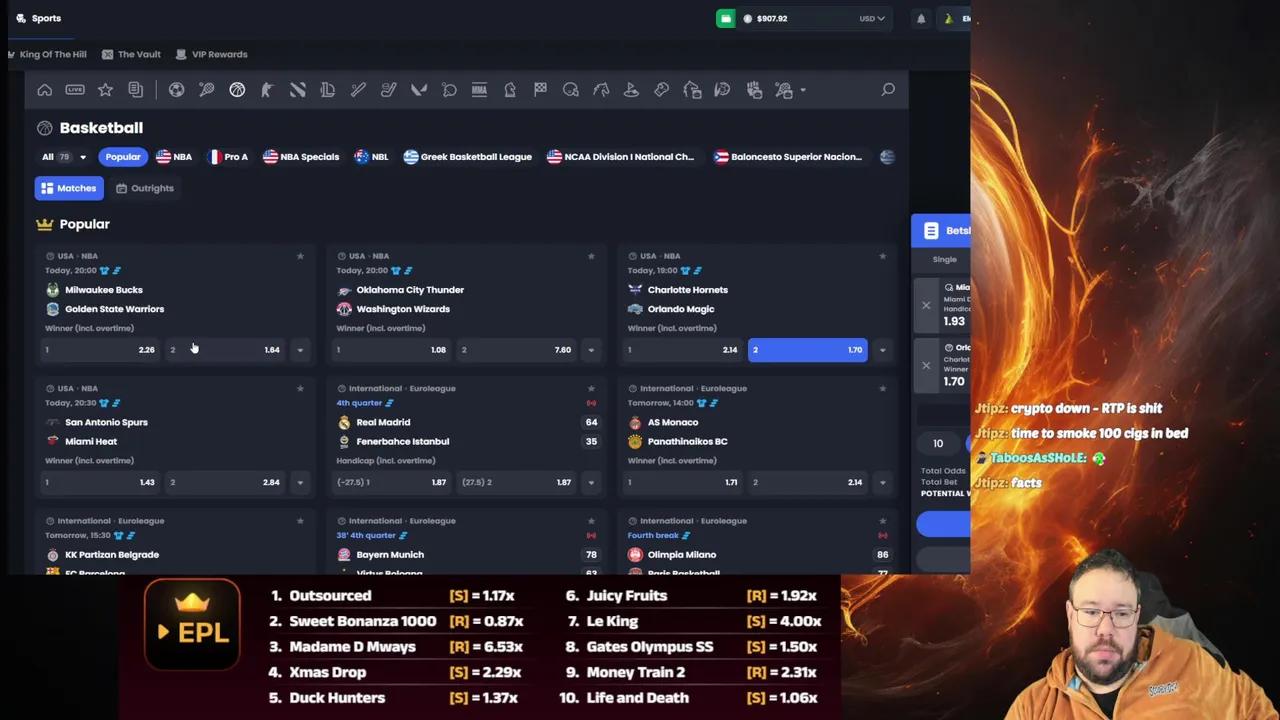
Task: Expand more sports from the icon bar arrow
Action: tap(803, 90)
